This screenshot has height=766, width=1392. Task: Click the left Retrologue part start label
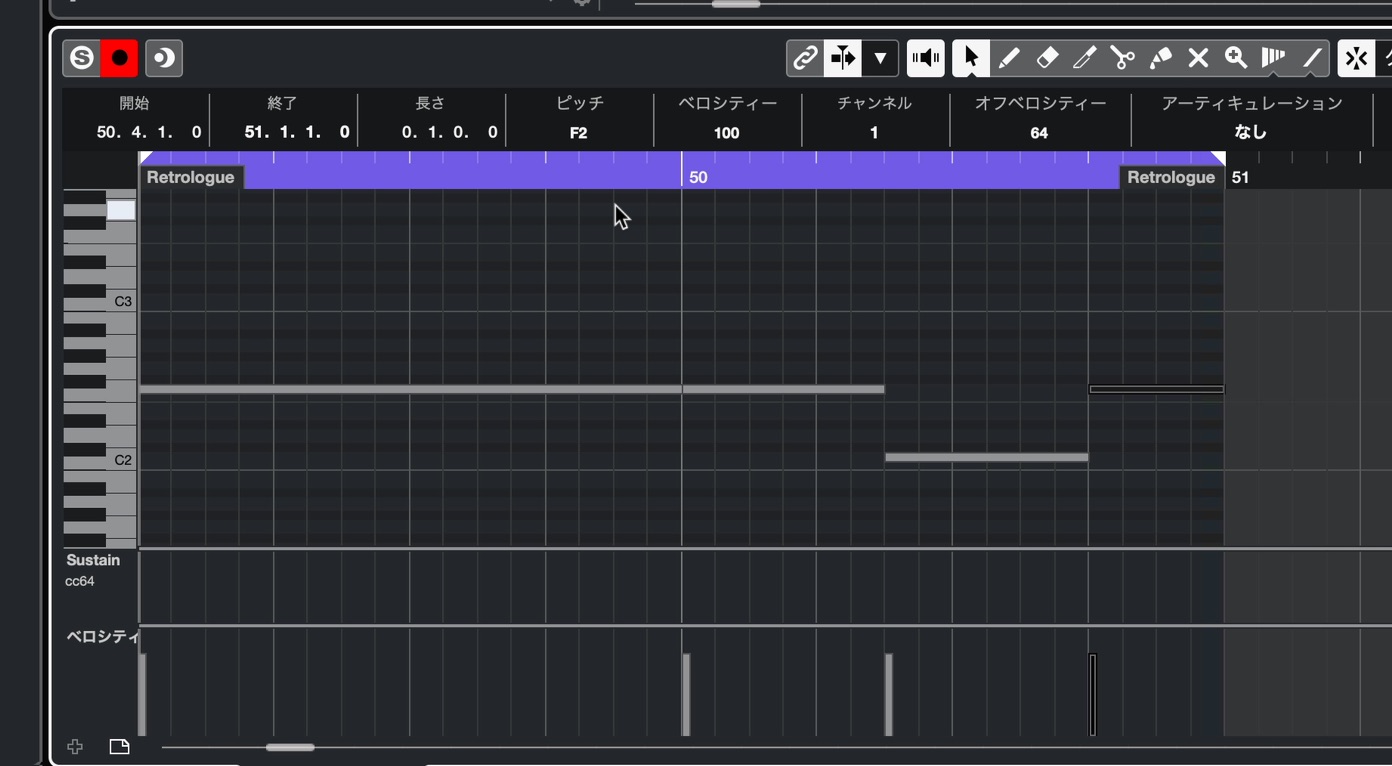click(x=190, y=177)
